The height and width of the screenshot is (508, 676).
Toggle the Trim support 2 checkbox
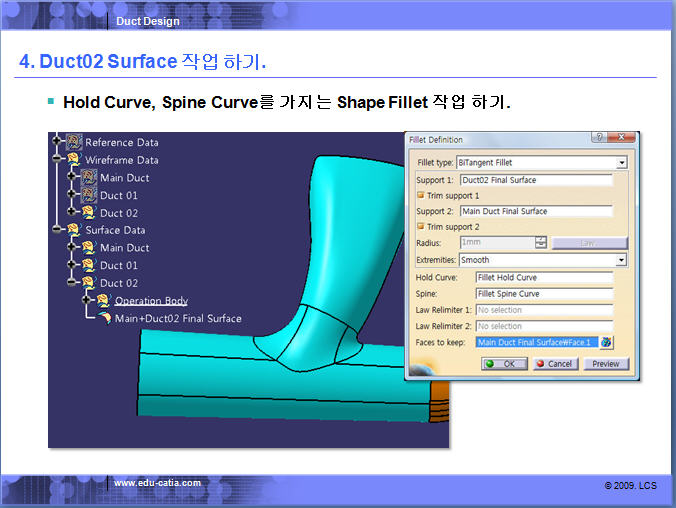click(x=421, y=227)
